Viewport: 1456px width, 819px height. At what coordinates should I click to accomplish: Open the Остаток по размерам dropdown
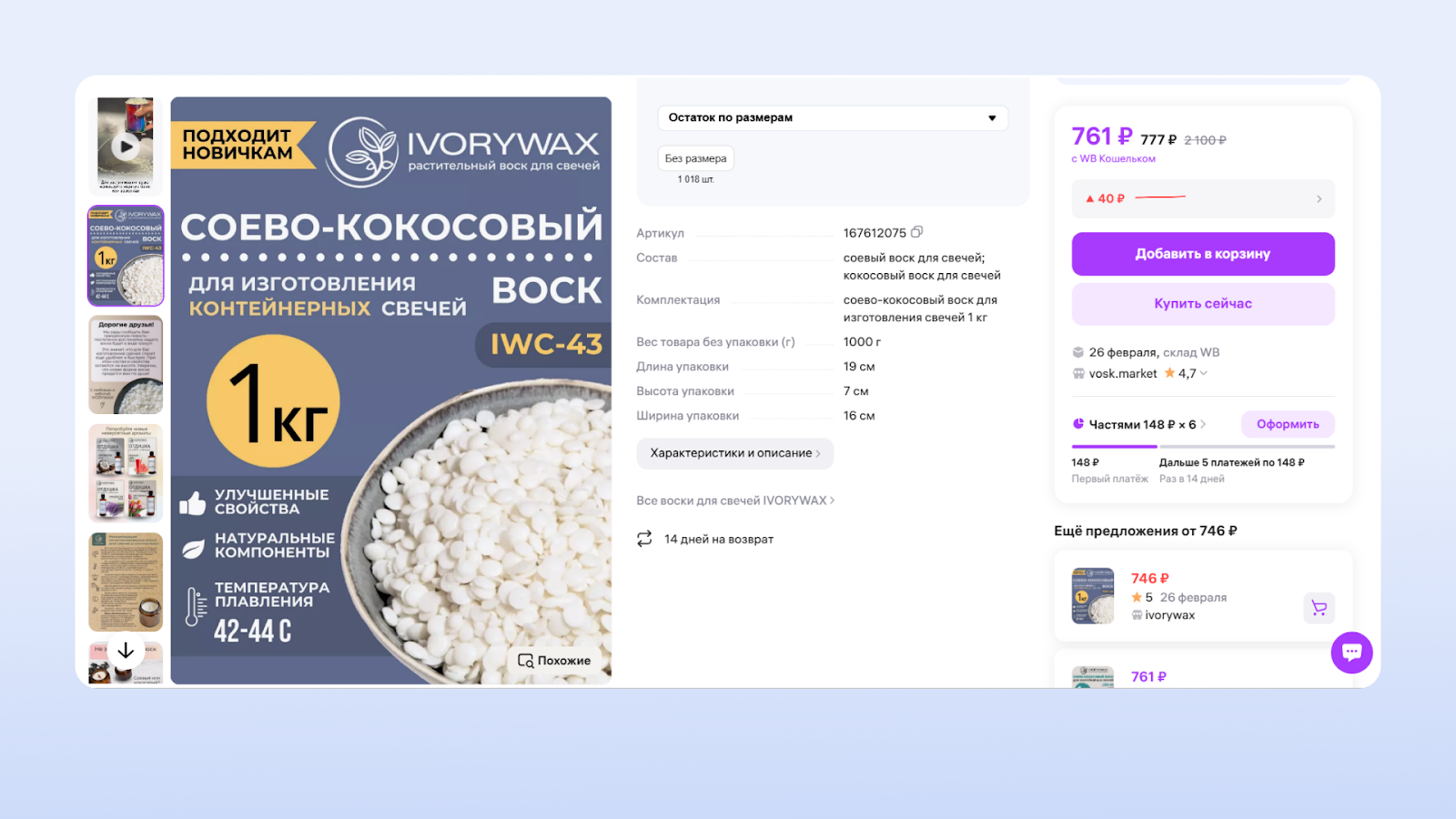[x=833, y=117]
